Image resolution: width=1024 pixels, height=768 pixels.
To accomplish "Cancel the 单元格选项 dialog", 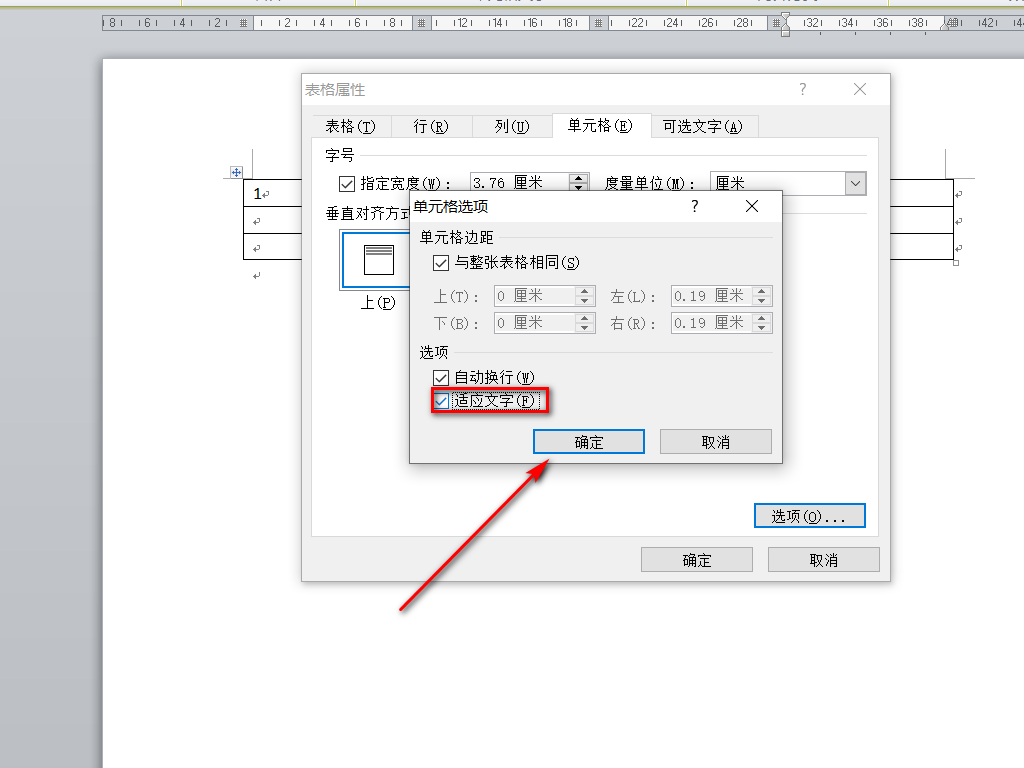I will (716, 442).
